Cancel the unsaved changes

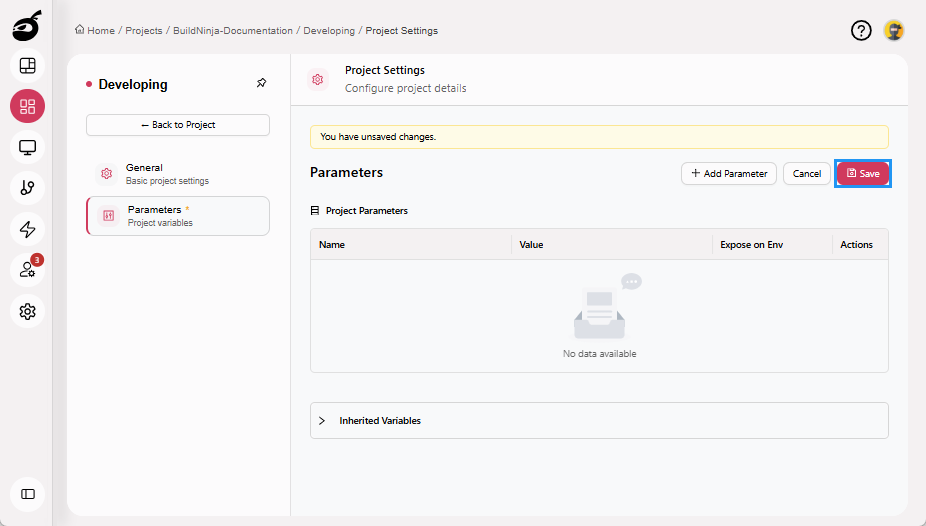pos(807,174)
